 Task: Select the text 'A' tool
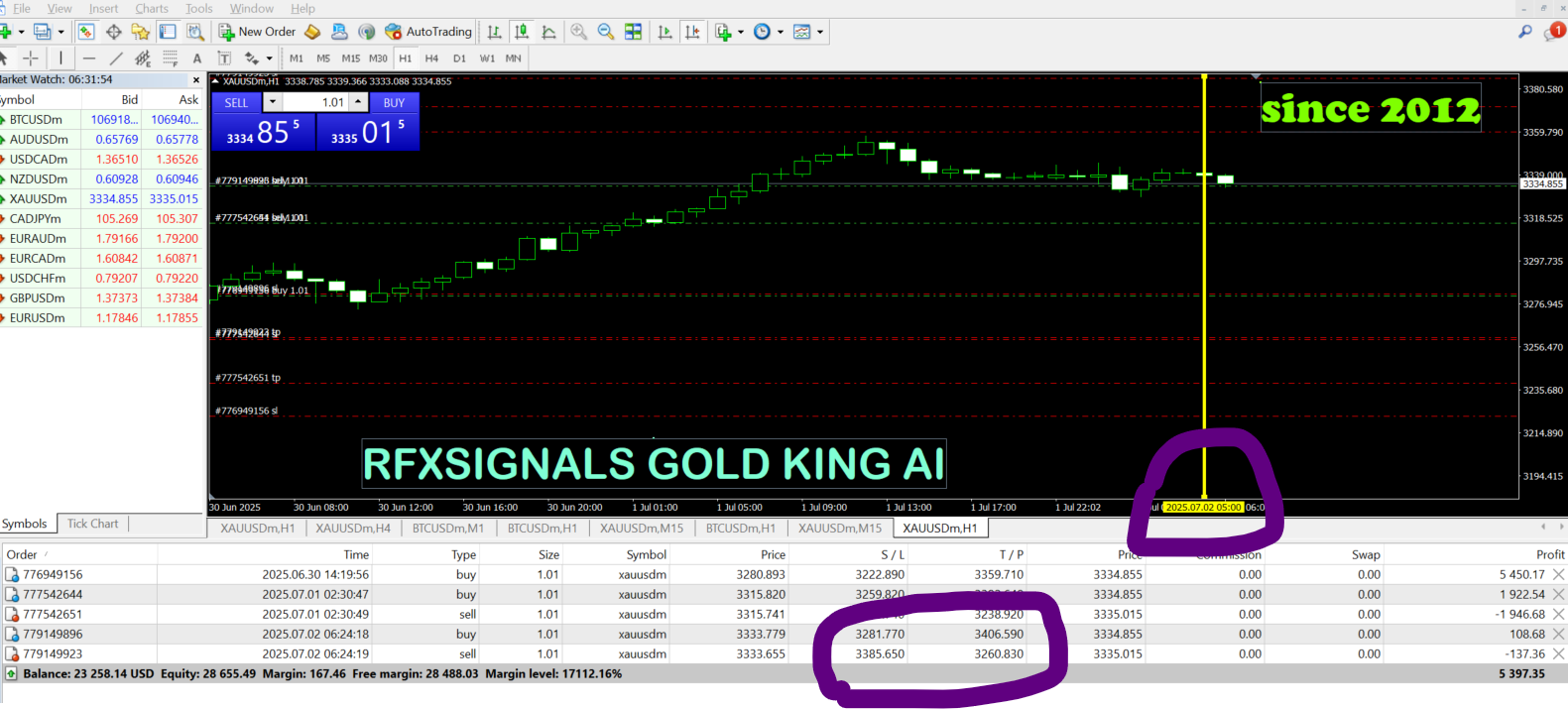(197, 58)
